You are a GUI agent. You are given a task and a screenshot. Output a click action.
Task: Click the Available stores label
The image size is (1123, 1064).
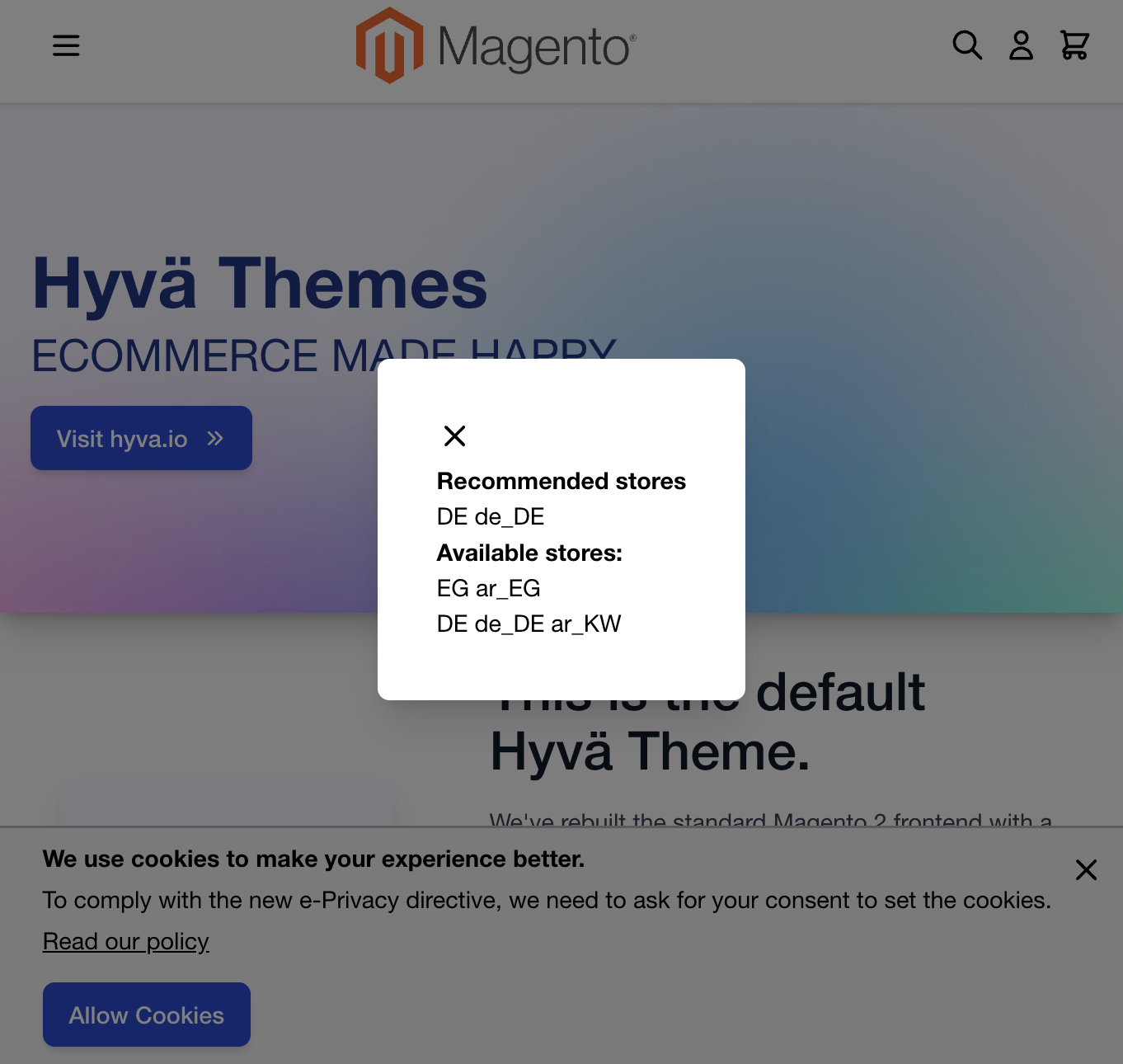pos(529,553)
